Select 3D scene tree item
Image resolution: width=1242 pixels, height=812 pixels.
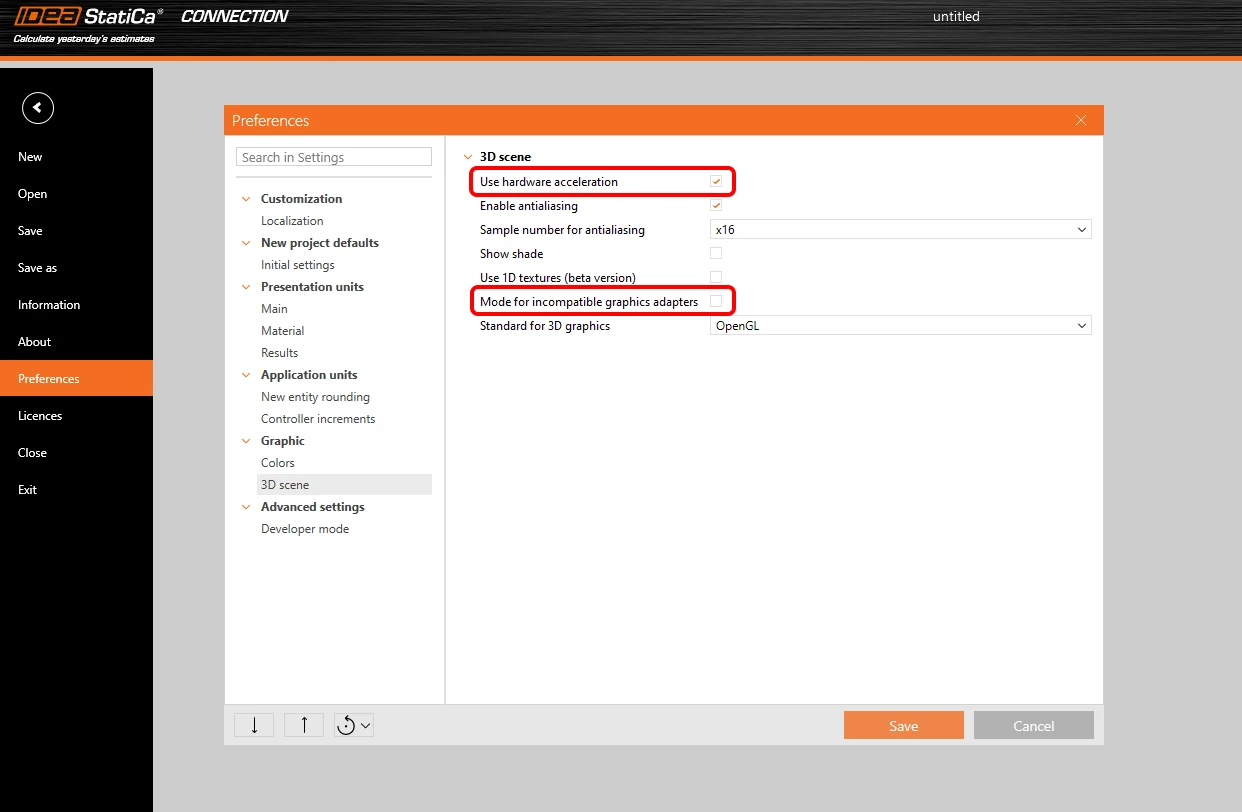click(x=344, y=485)
